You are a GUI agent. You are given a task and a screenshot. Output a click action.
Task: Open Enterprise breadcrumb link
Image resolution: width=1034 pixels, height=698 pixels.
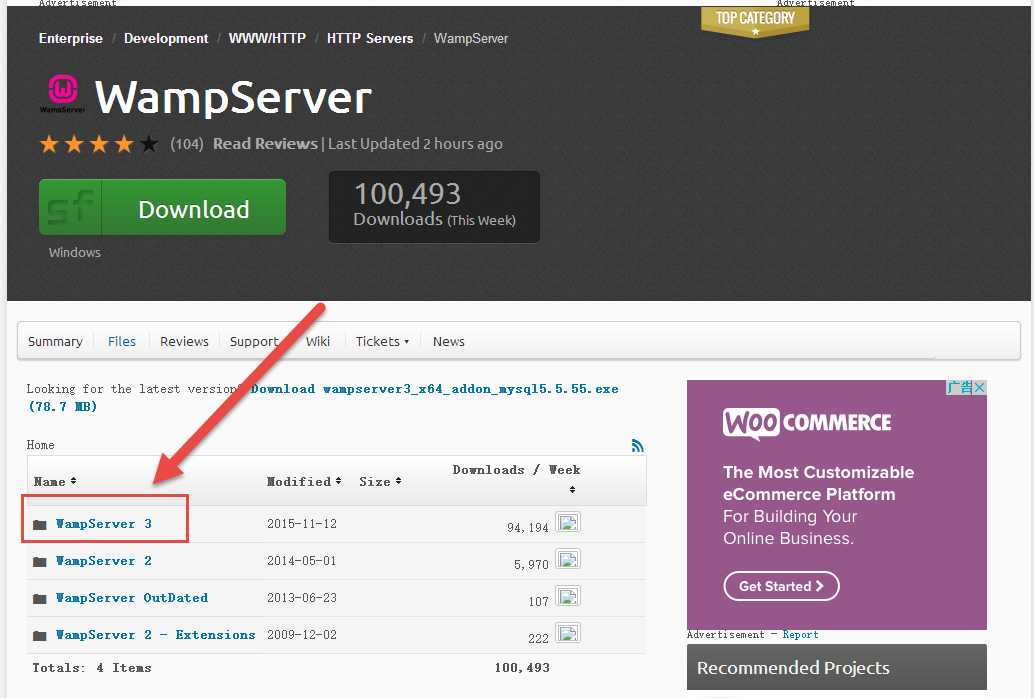click(x=71, y=38)
